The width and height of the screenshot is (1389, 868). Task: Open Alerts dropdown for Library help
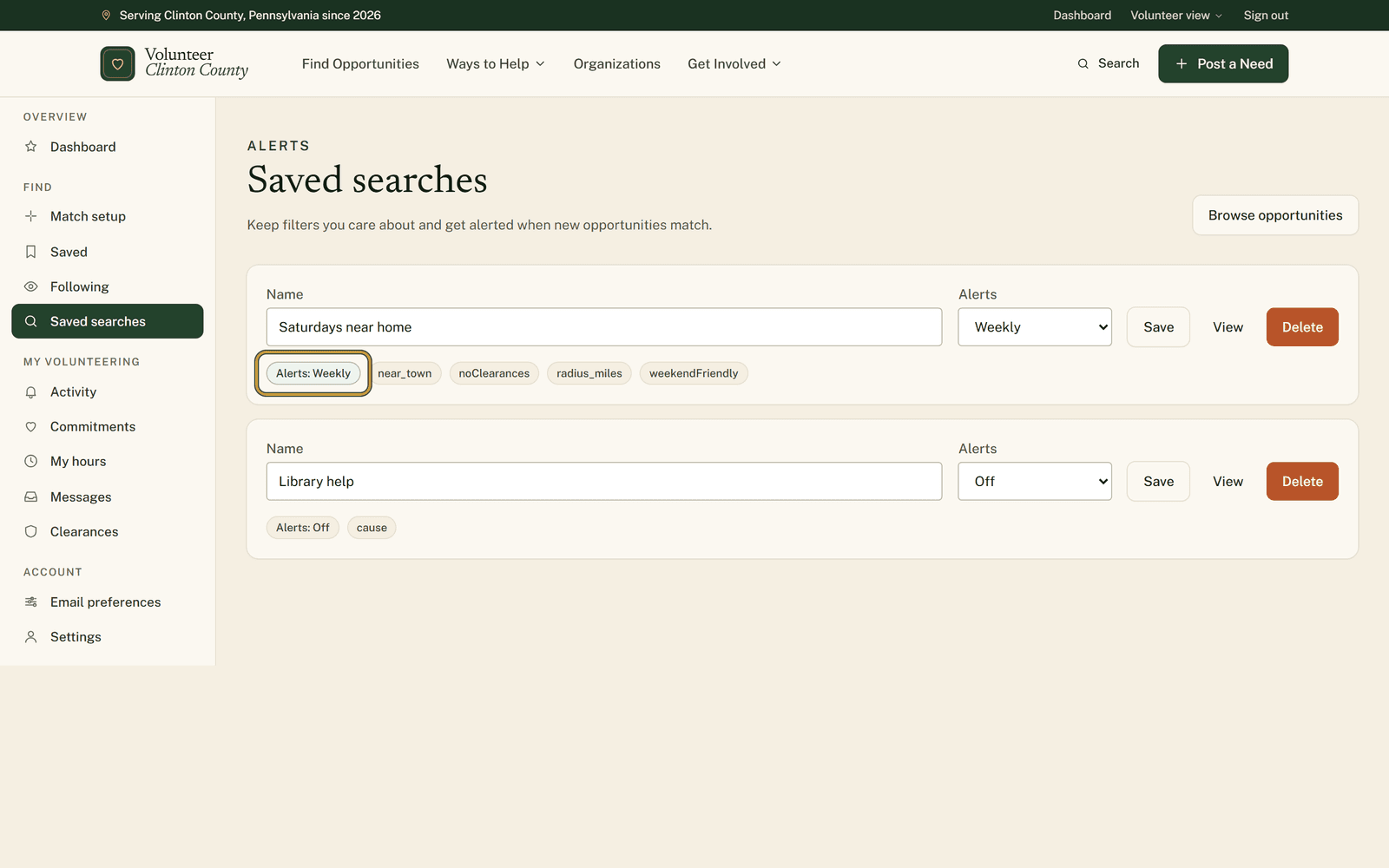[x=1035, y=482]
